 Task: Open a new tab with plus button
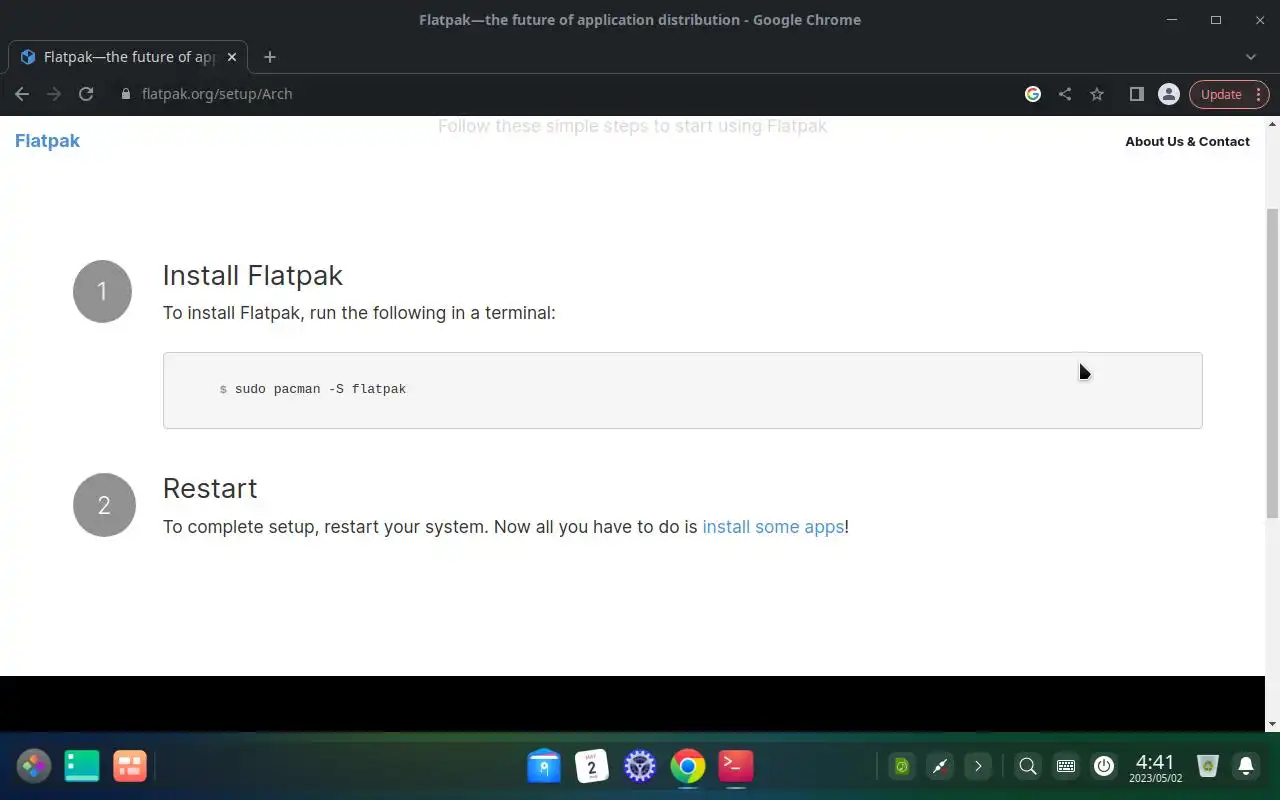[x=269, y=57]
